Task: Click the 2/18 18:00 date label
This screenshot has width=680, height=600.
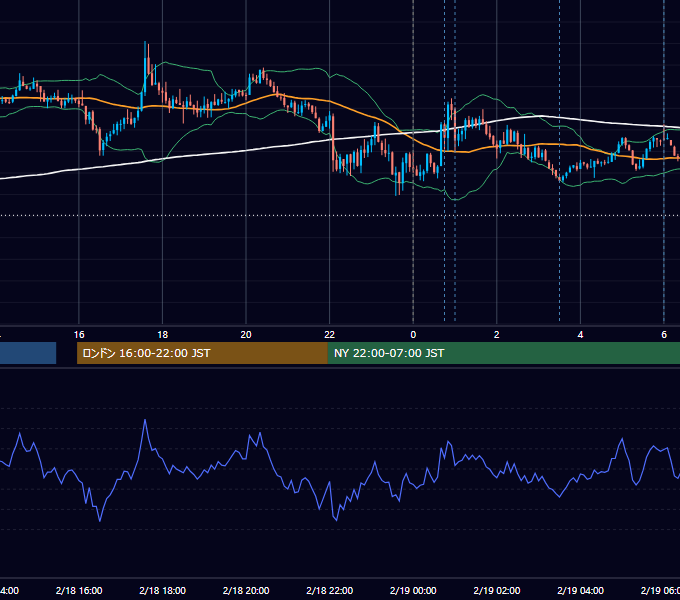Action: click(163, 590)
